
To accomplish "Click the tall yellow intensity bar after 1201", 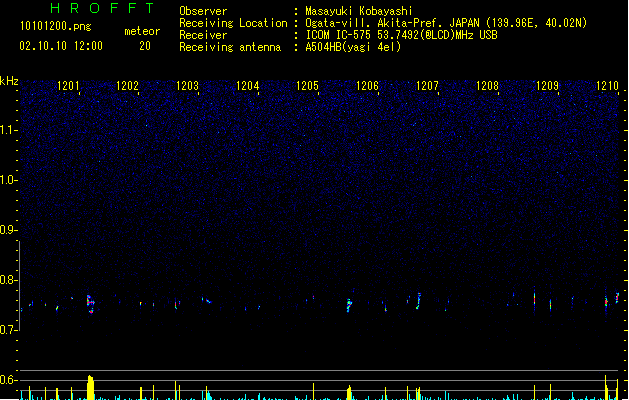I will pos(90,387).
